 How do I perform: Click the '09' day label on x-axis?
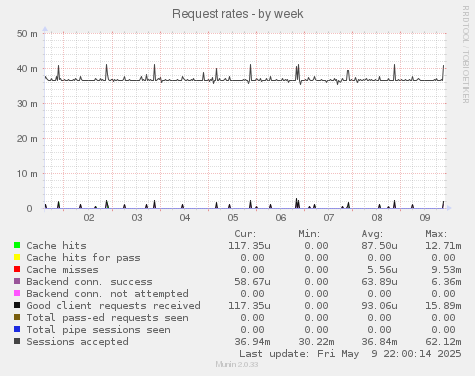425,218
